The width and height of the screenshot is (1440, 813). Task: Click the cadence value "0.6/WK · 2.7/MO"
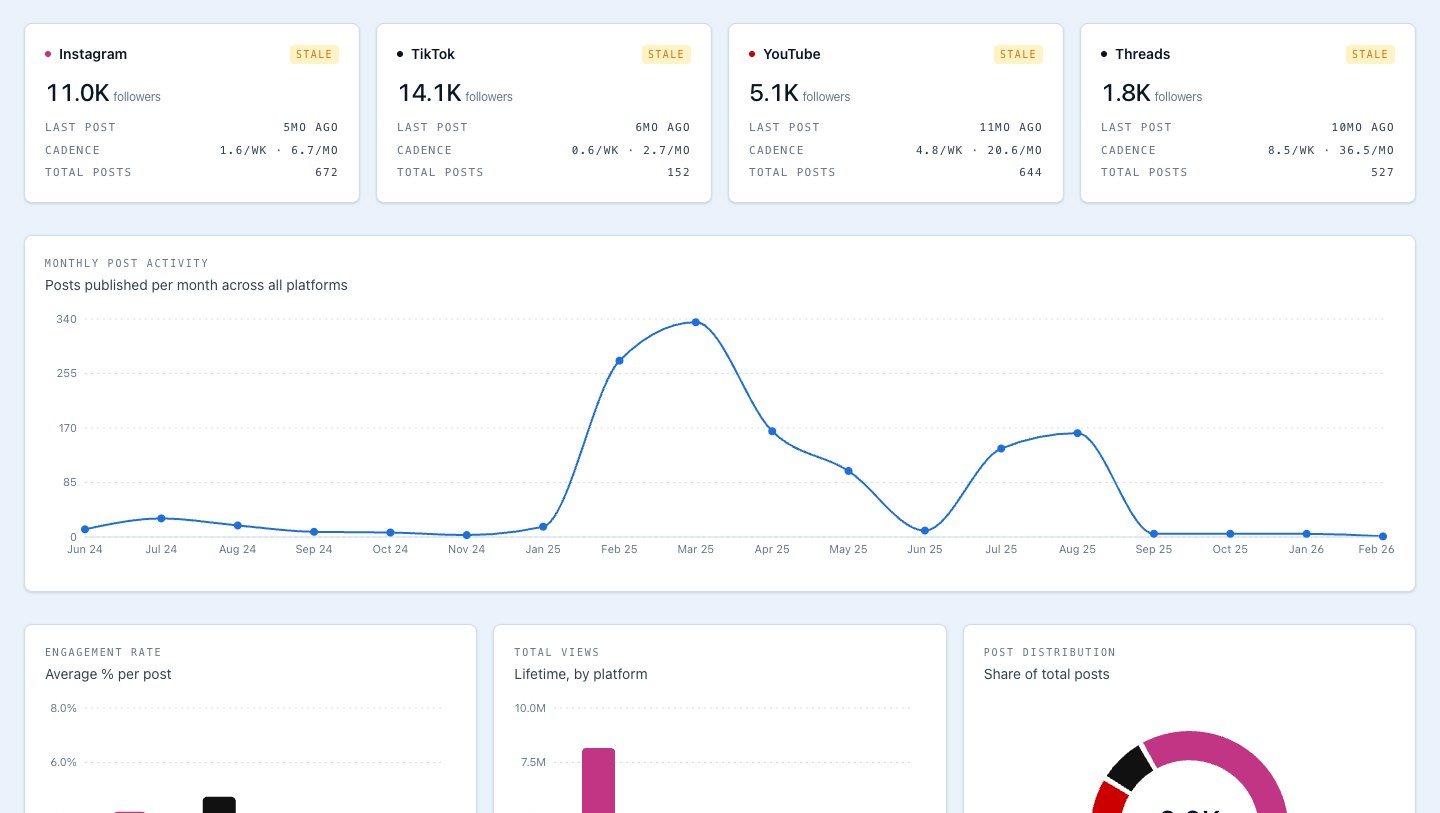coord(631,150)
